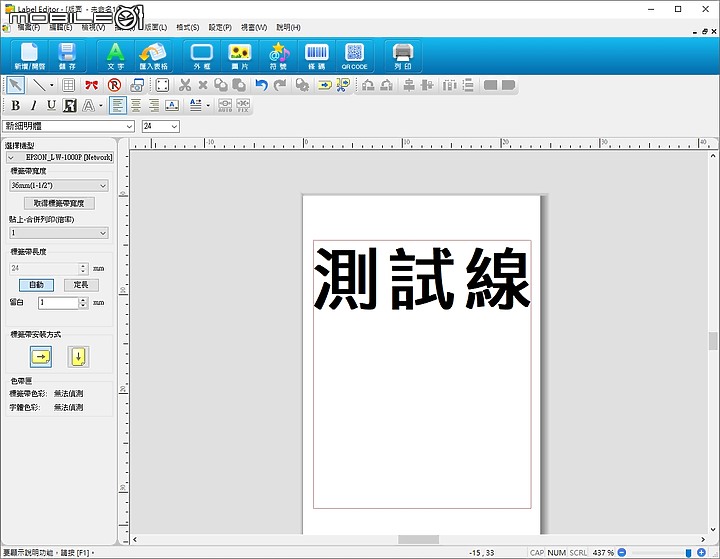Select horizontal tape orientation icon
This screenshot has width=720, height=559.
click(x=41, y=357)
